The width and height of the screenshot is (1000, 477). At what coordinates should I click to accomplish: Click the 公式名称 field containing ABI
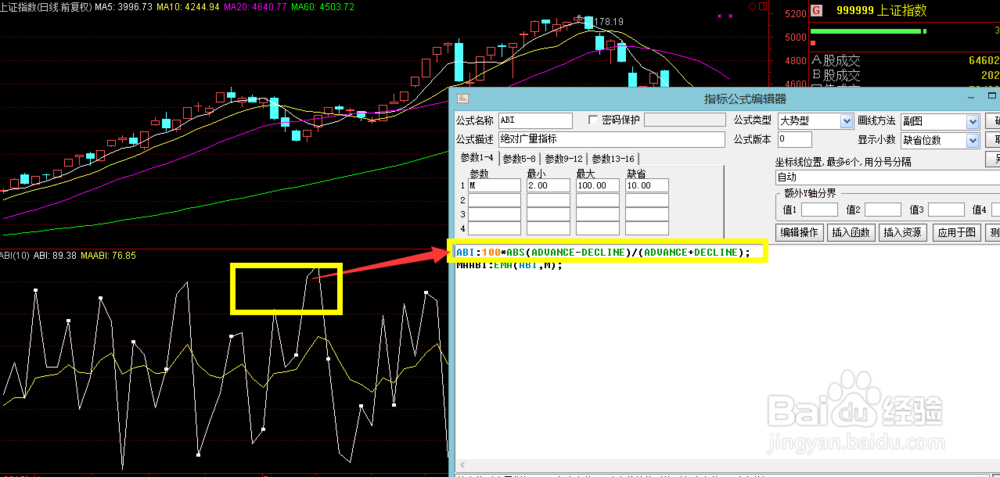click(x=535, y=121)
